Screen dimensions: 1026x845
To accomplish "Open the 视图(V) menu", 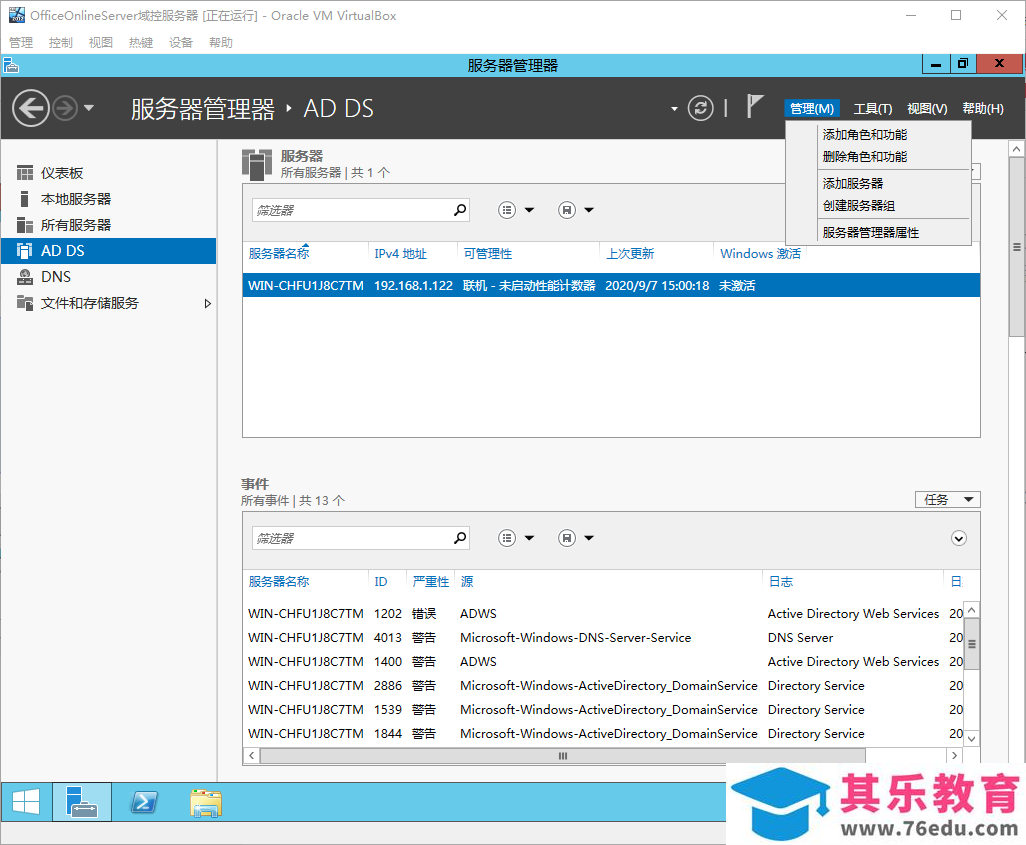I will (927, 109).
